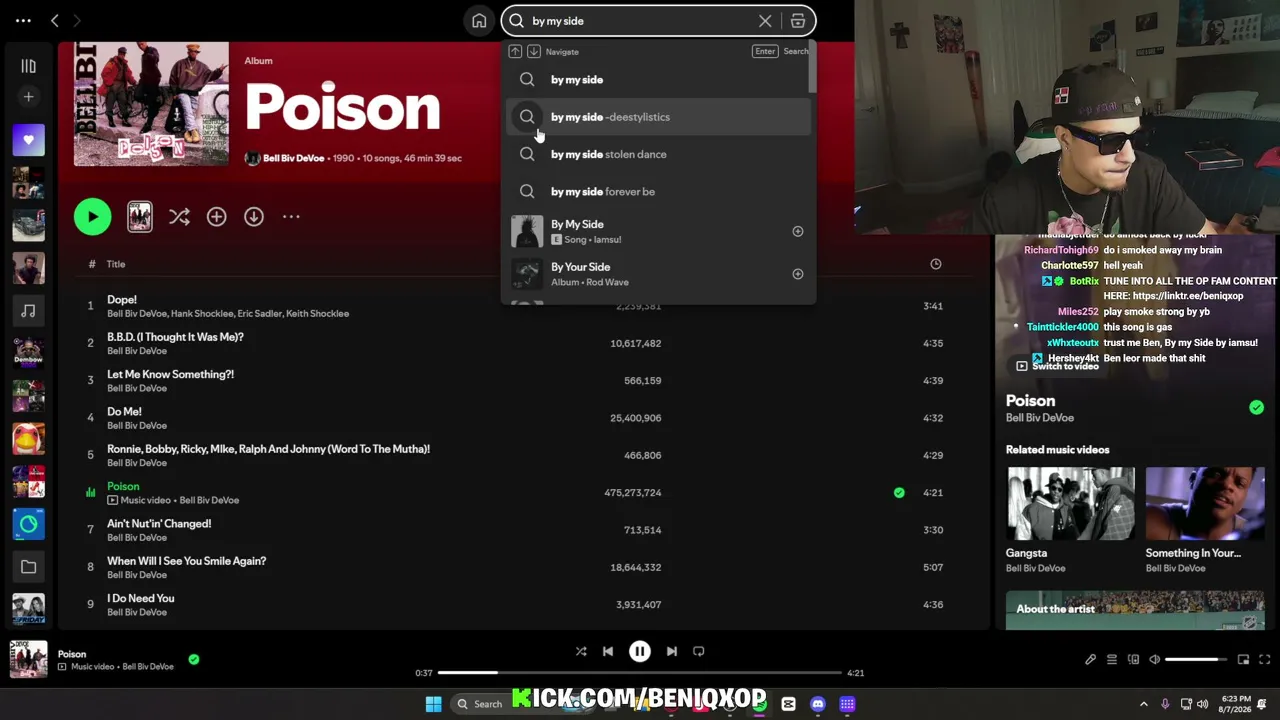Select track "Ain't Nut'in' Changed!"

[159, 524]
